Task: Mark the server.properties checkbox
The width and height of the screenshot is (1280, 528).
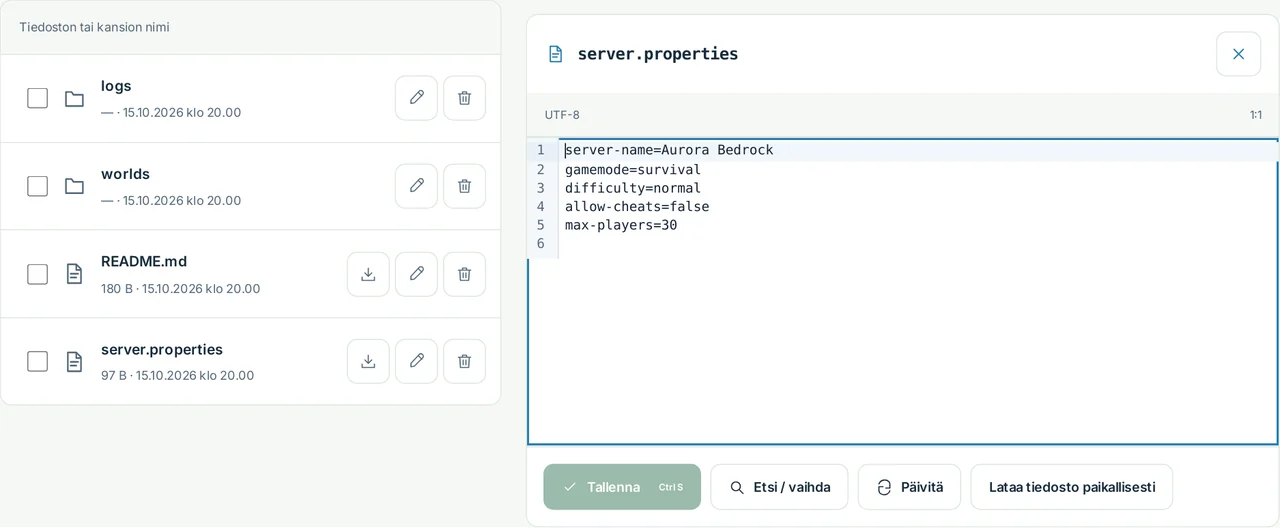Action: [37, 361]
